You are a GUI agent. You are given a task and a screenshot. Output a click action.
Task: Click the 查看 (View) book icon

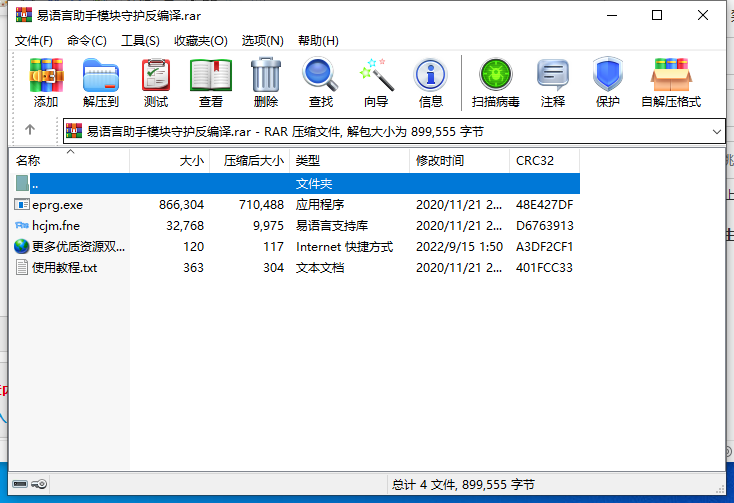point(211,75)
